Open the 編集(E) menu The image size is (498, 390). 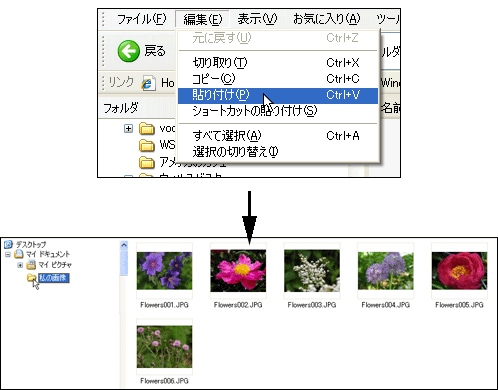[x=202, y=19]
